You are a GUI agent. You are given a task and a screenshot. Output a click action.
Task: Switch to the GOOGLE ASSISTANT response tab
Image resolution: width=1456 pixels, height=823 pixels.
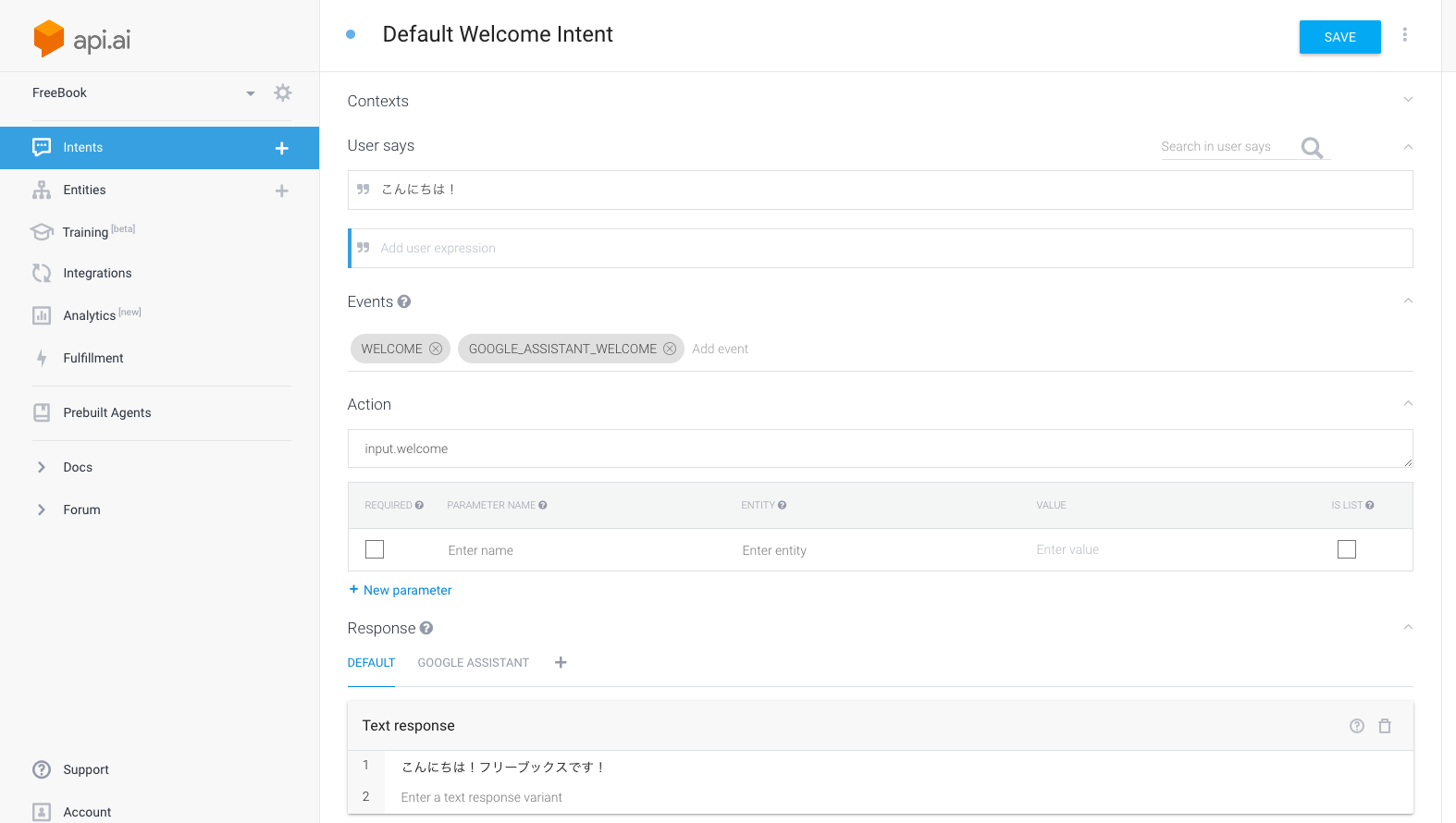pyautogui.click(x=474, y=663)
